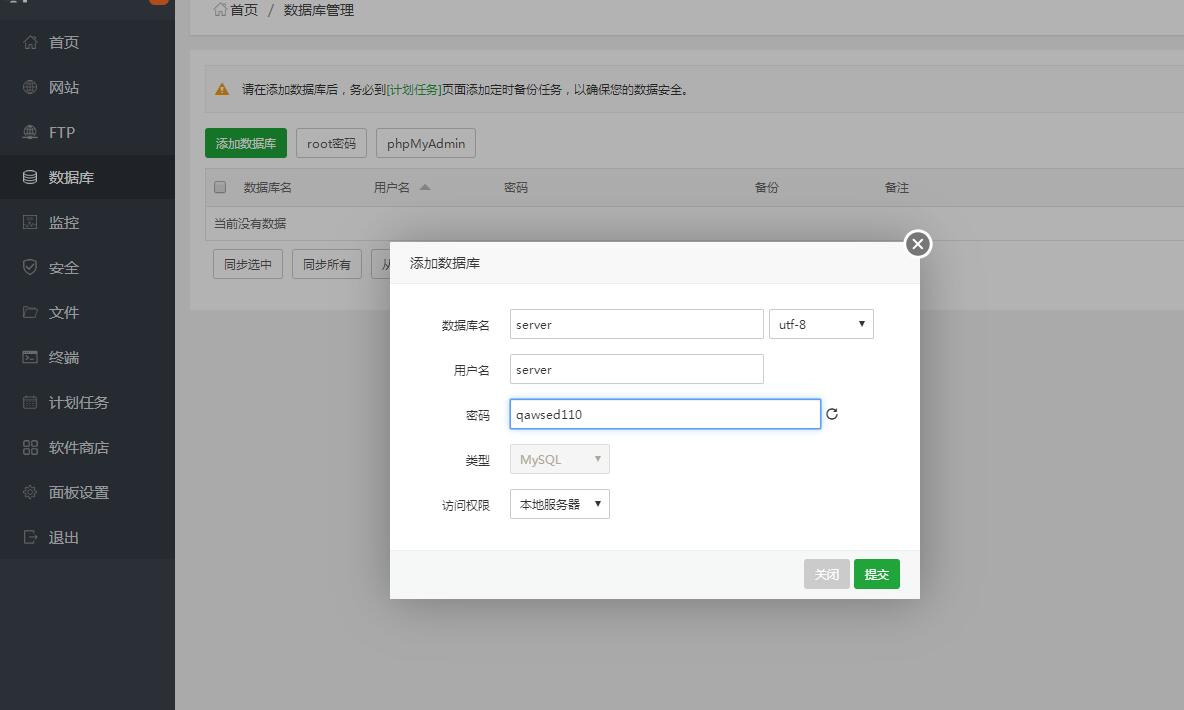Go to 软件商店 in the sidebar menu

78,447
